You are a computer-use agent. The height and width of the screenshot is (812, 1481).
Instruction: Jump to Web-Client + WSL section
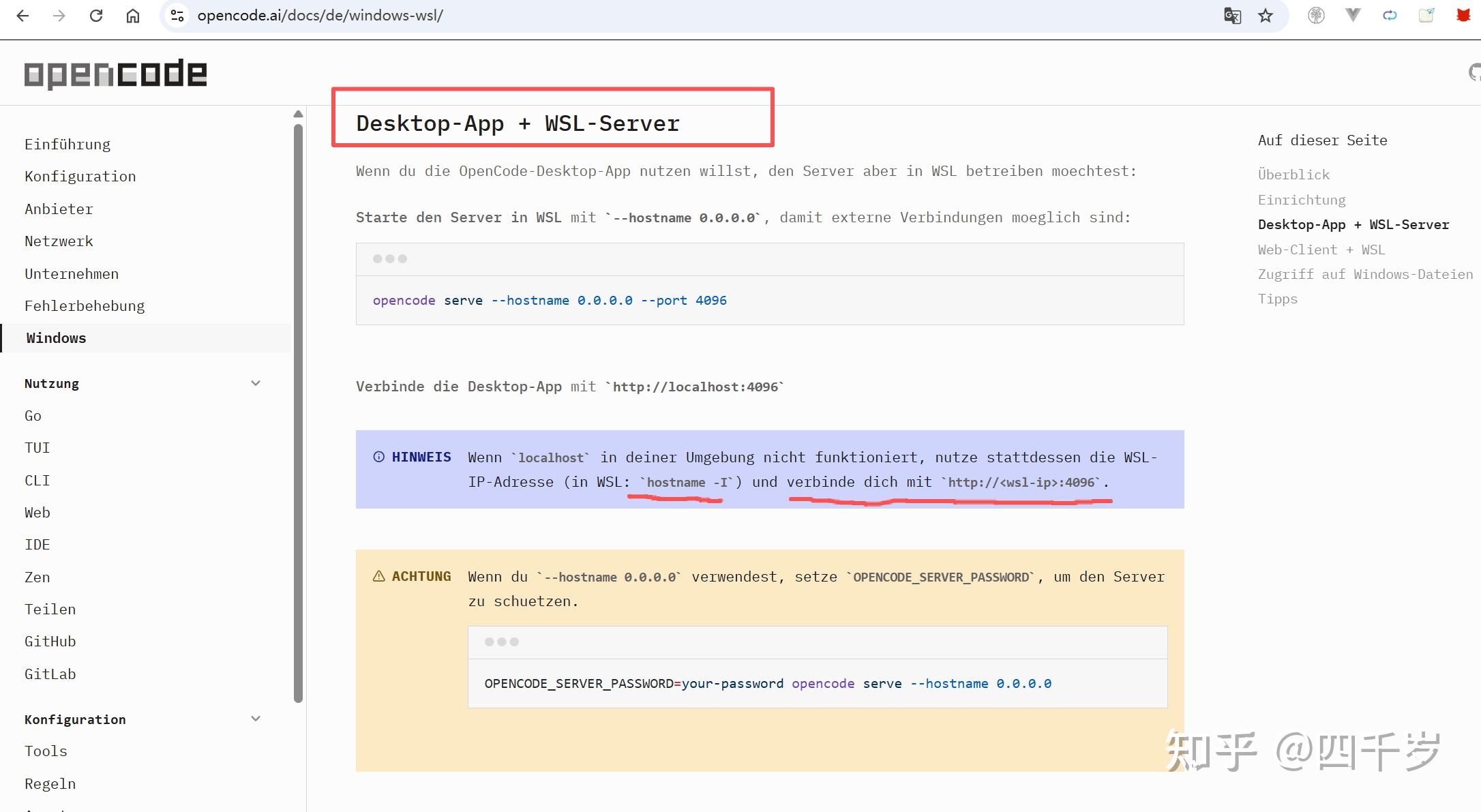coord(1321,250)
